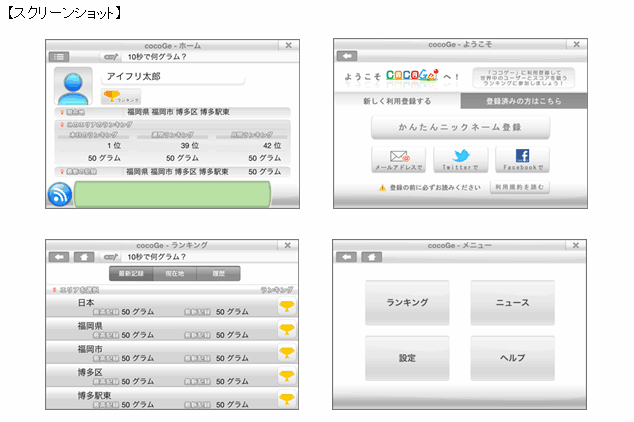This screenshot has width=634, height=422.
Task: Register with the Twitter bird button
Action: pos(461,160)
